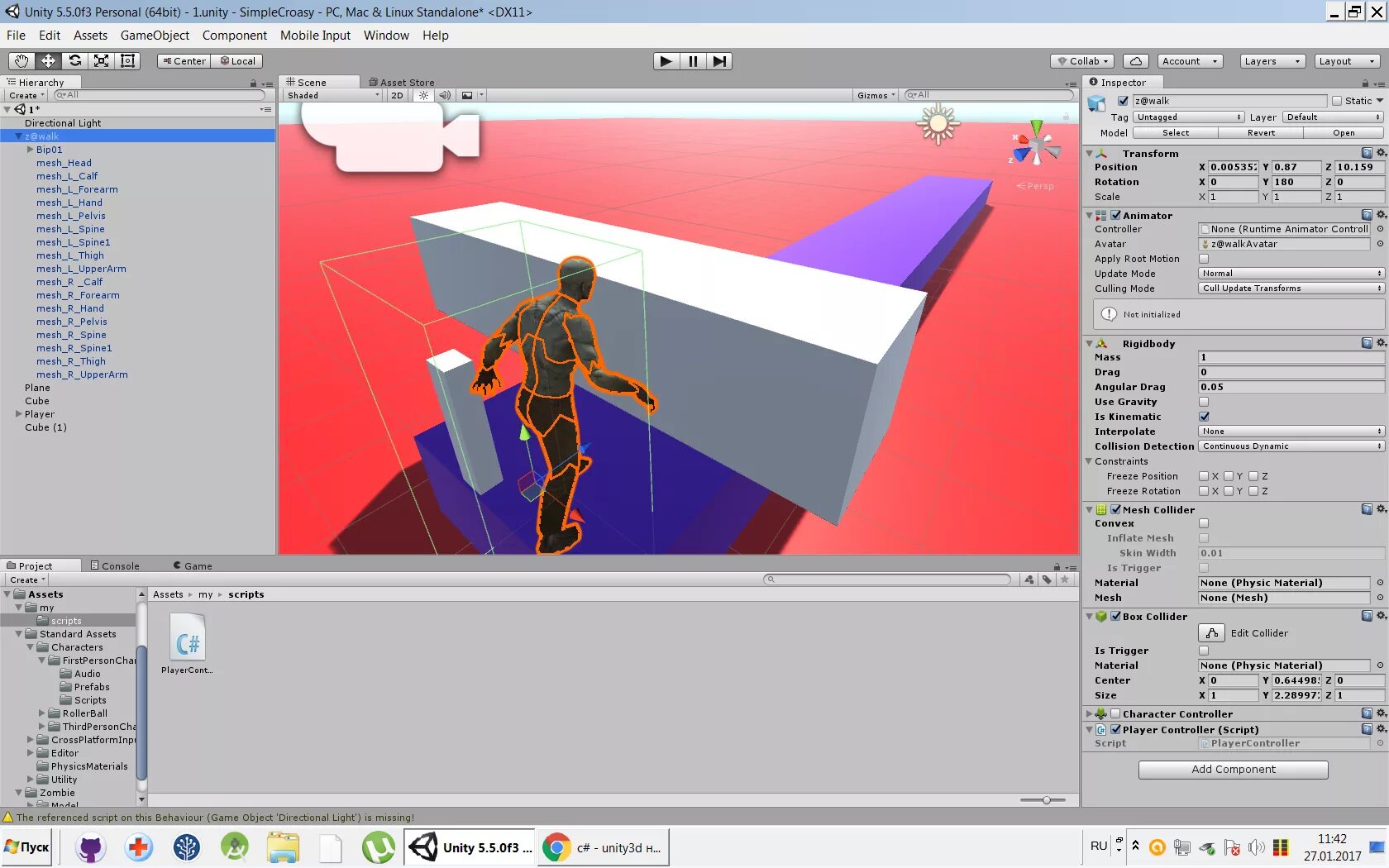Toggle z@walk object active checkbox
Viewport: 1389px width, 868px height.
pyautogui.click(x=1123, y=101)
